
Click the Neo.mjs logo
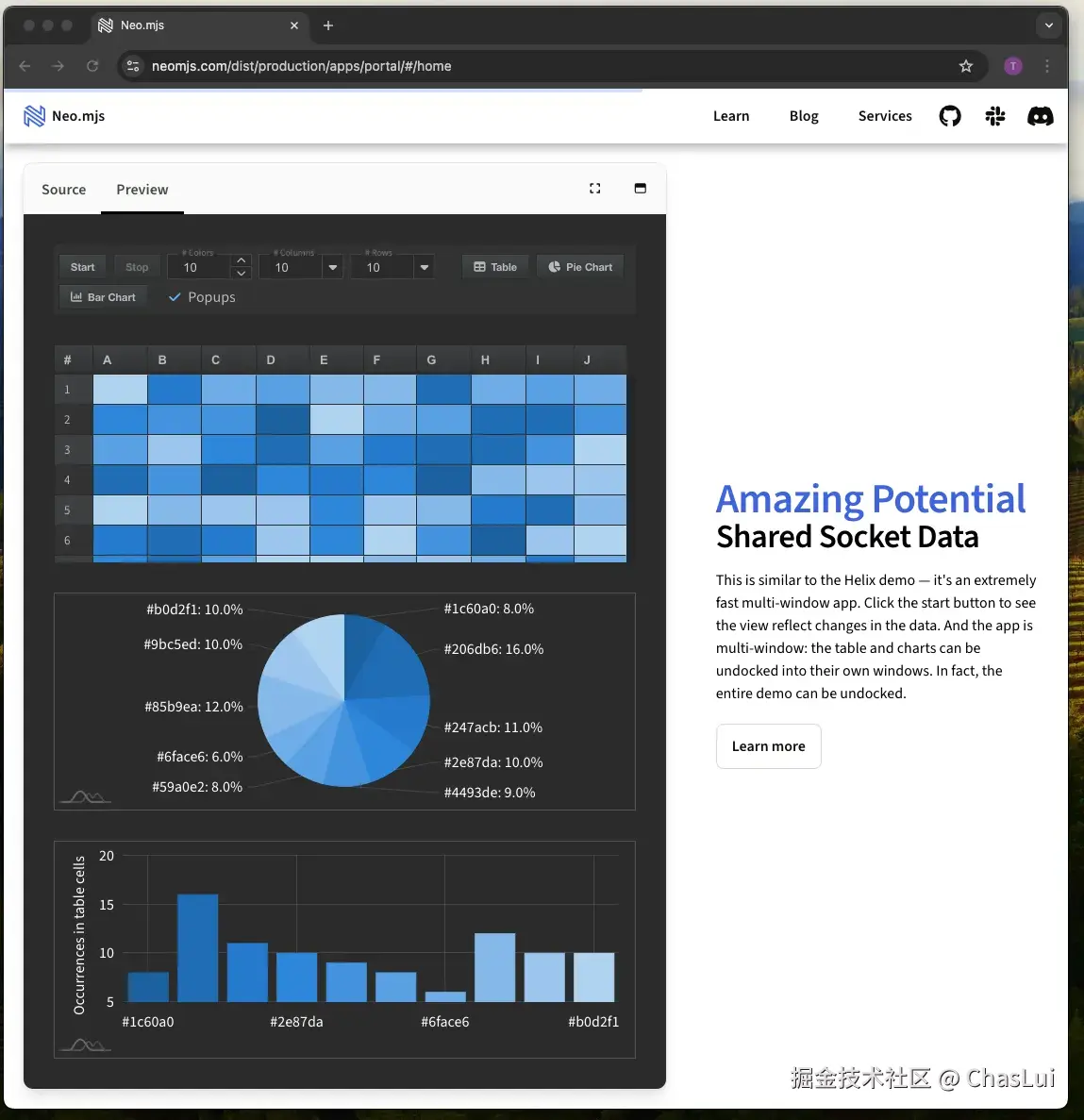(x=64, y=116)
